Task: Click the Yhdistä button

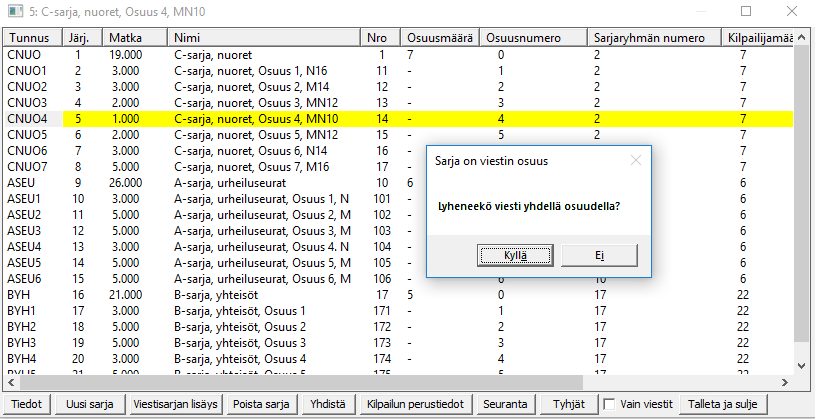Action: (328, 404)
